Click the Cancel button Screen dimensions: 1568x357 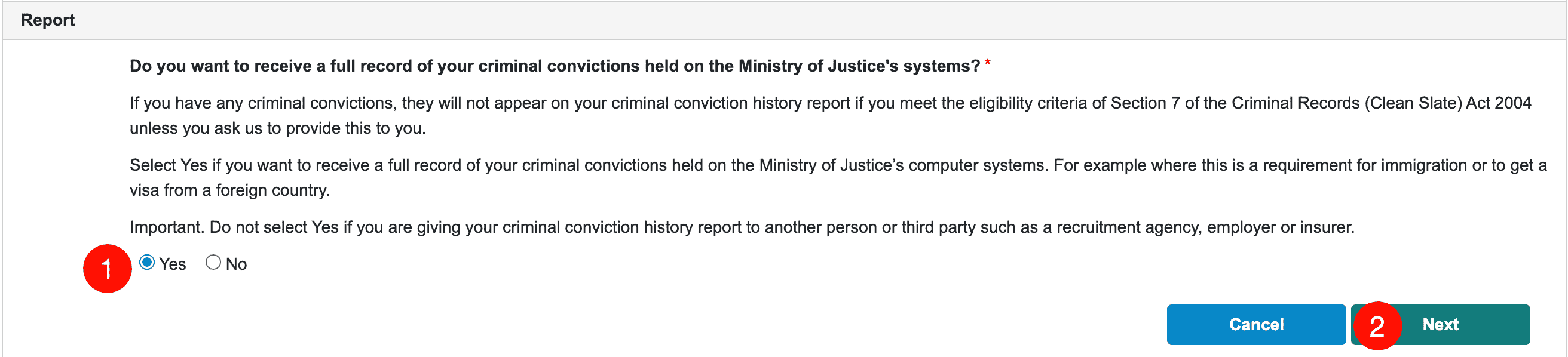[x=1255, y=325]
